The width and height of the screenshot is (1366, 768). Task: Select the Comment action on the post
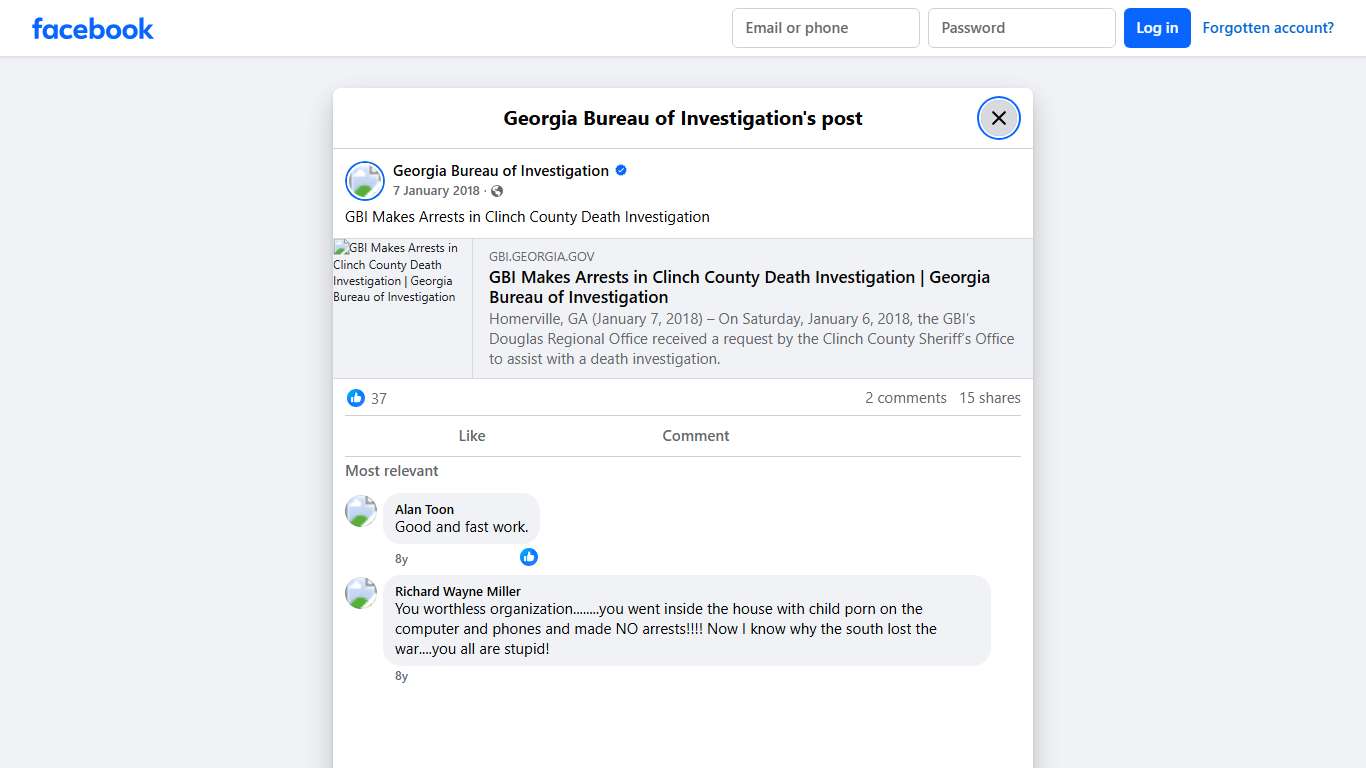point(695,435)
